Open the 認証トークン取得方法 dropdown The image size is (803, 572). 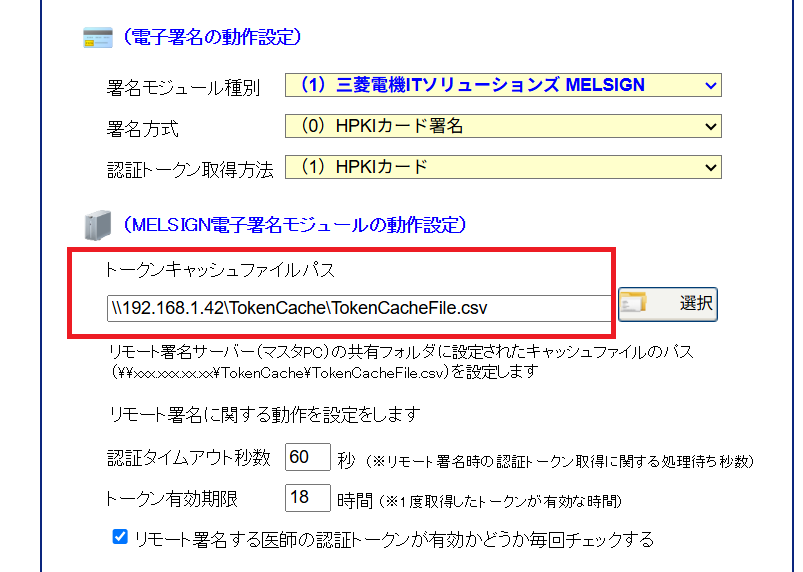pos(503,167)
